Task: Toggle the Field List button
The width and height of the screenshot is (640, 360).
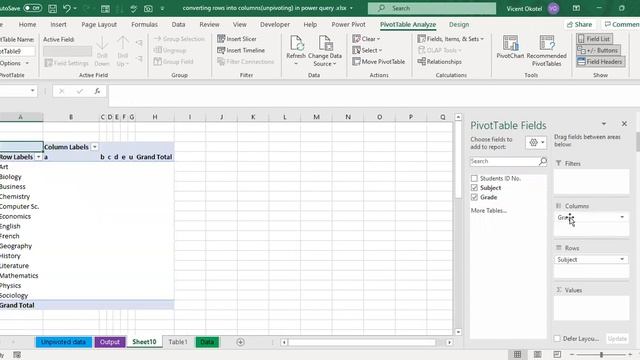Action: click(x=594, y=39)
